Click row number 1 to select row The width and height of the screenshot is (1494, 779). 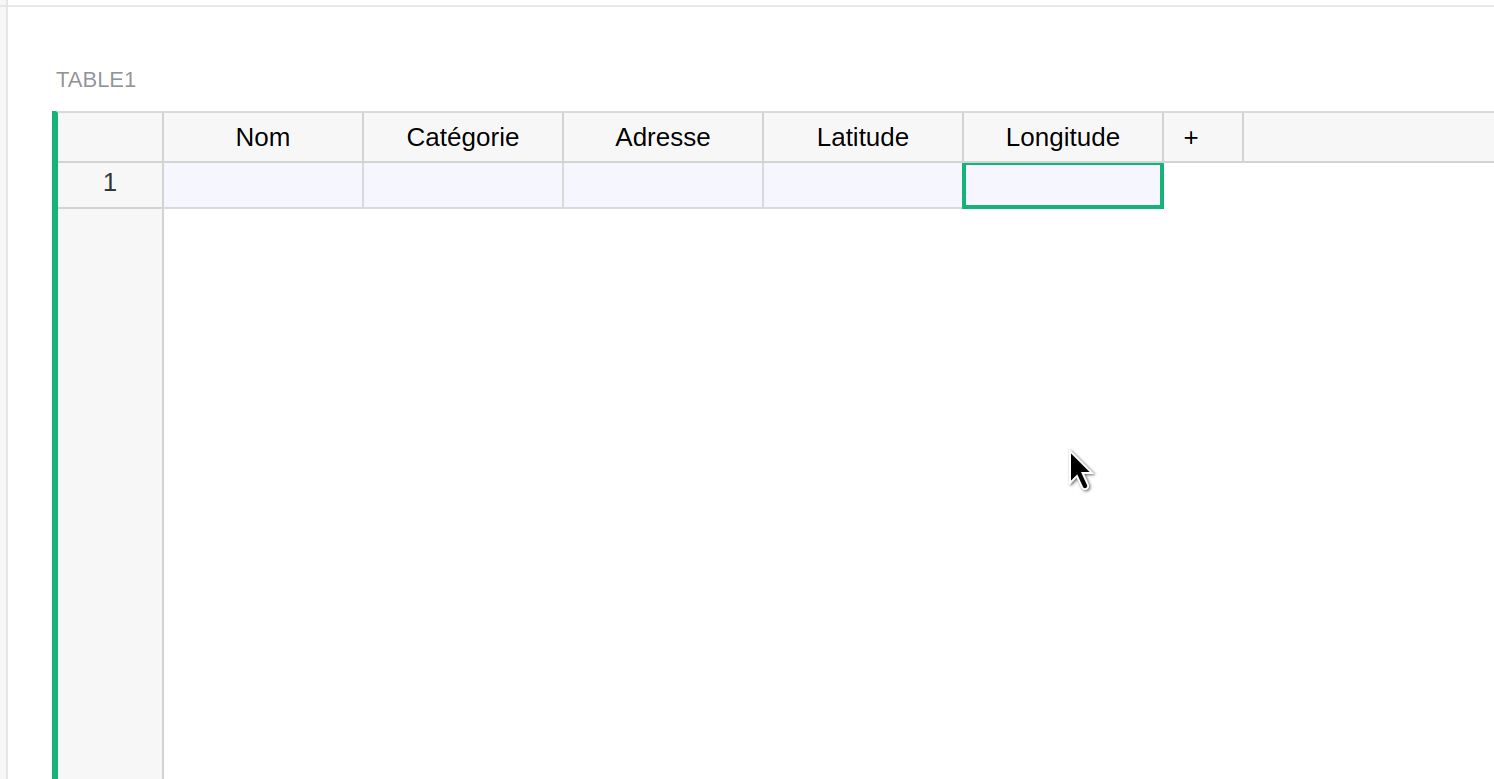tap(110, 184)
